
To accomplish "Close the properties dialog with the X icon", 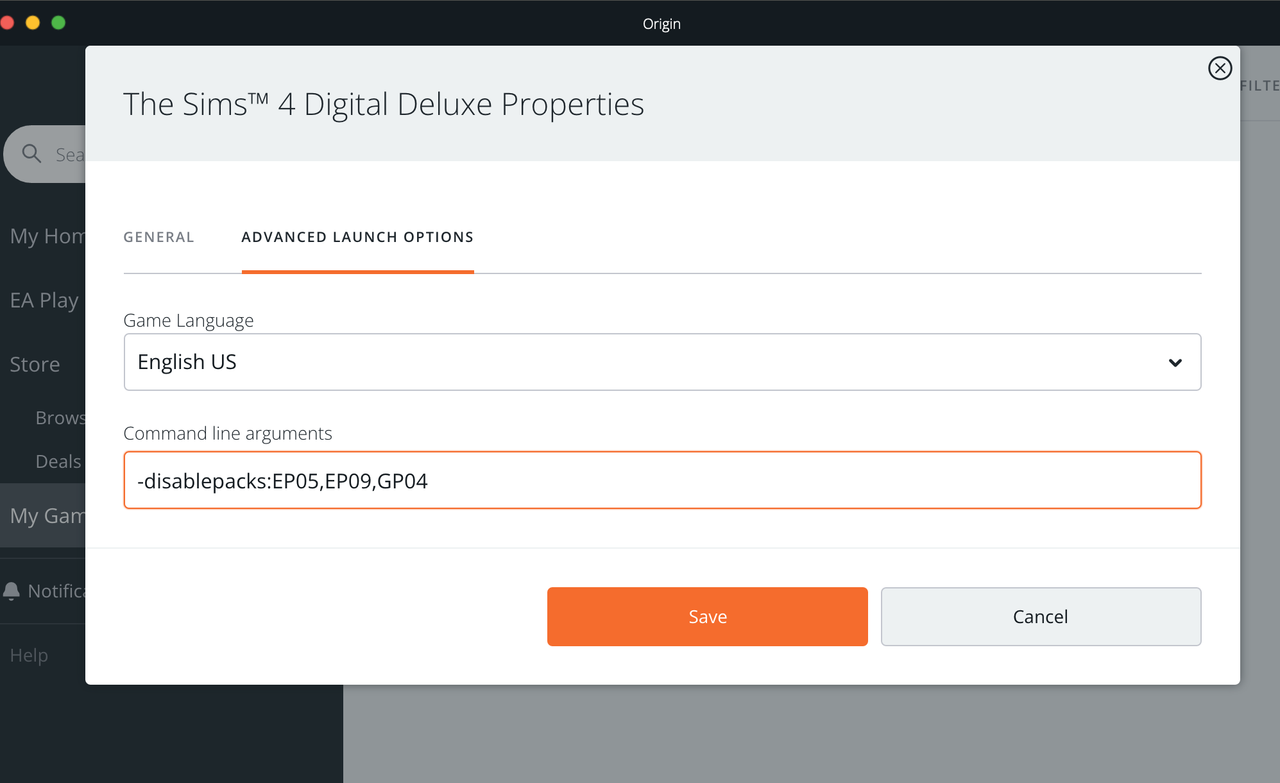I will pyautogui.click(x=1220, y=68).
